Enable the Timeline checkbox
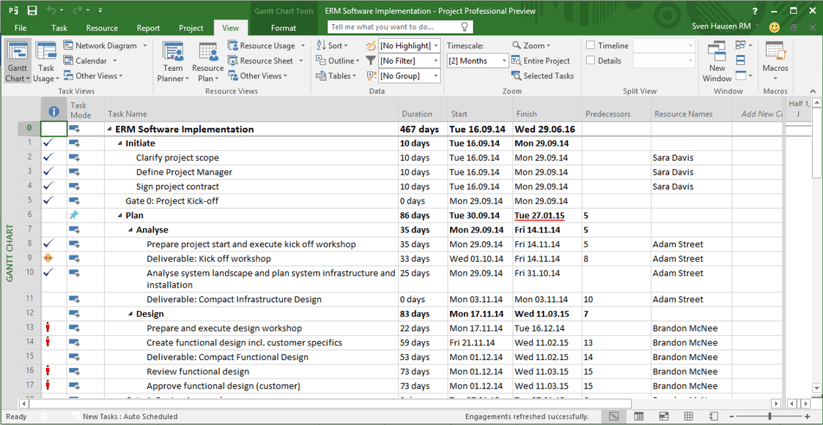This screenshot has height=425, width=823. pos(591,46)
